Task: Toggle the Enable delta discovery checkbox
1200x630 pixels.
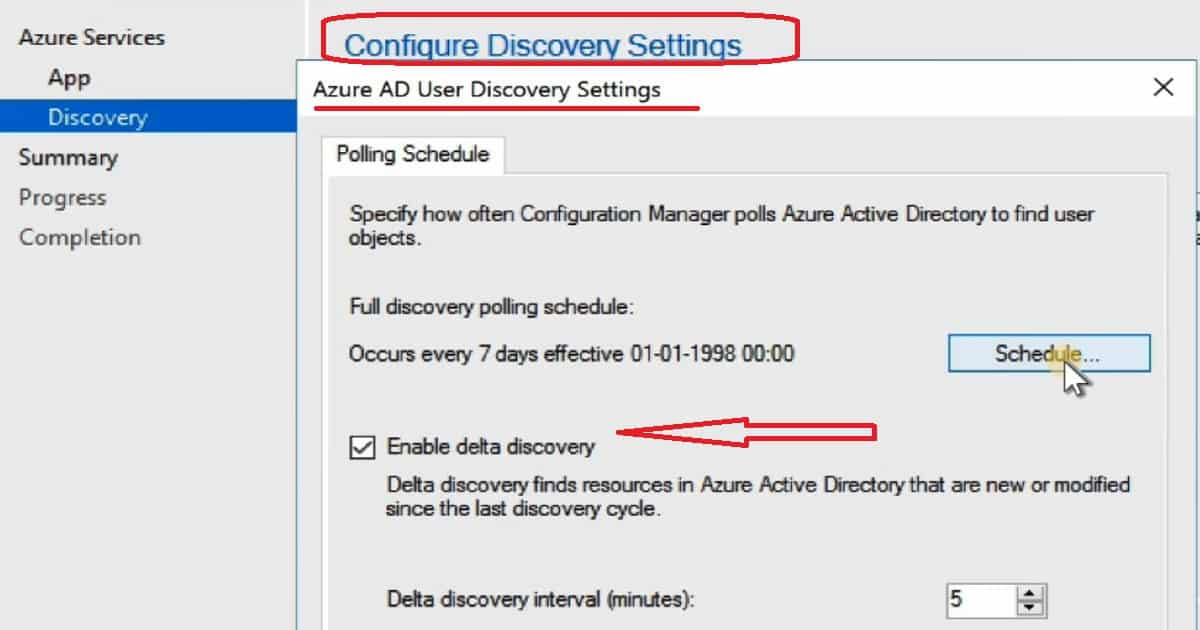Action: click(x=361, y=447)
